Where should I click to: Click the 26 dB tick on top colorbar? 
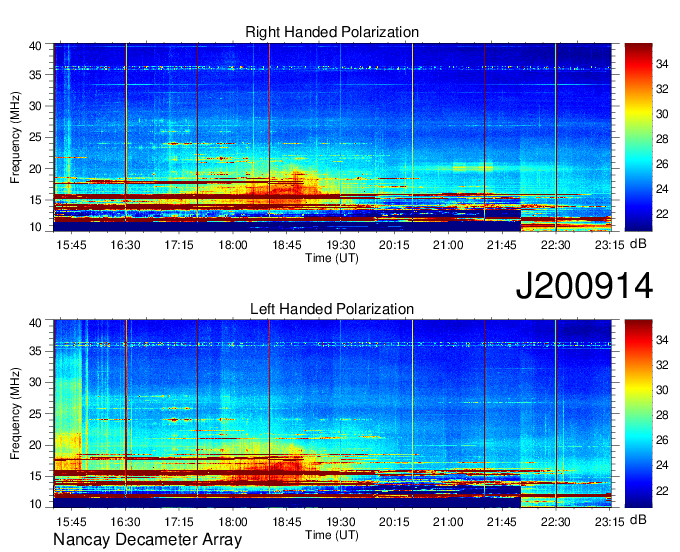coord(662,164)
